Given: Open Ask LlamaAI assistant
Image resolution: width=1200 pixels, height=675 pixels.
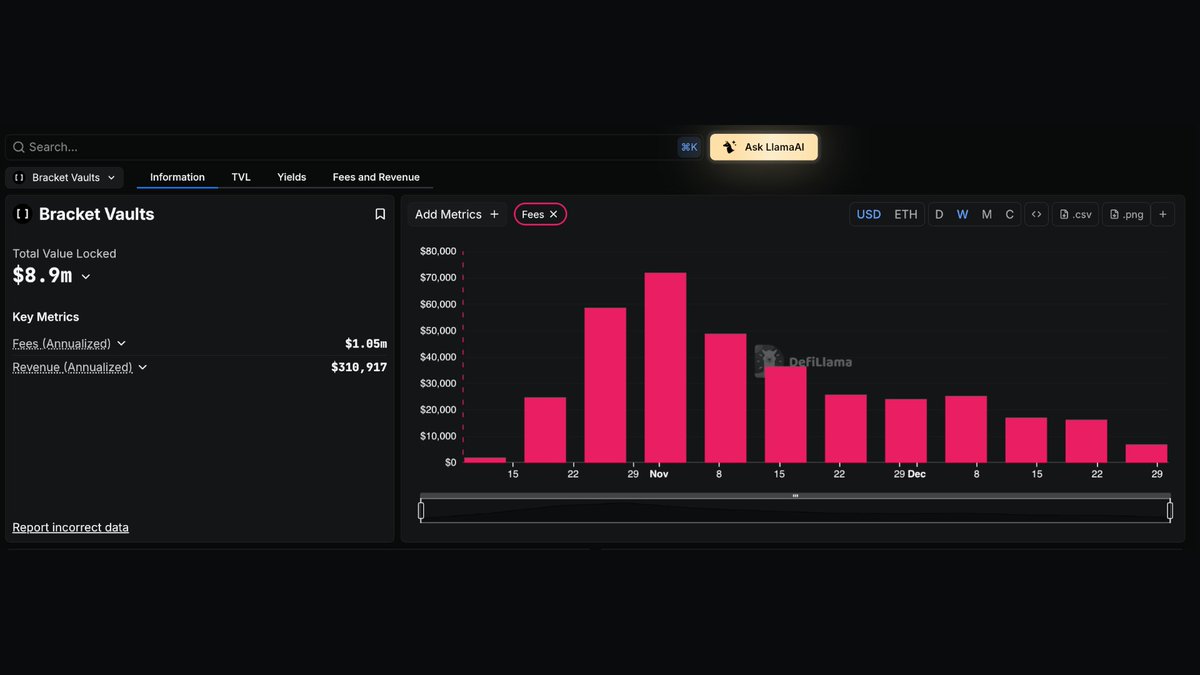Looking at the screenshot, I should (x=764, y=147).
